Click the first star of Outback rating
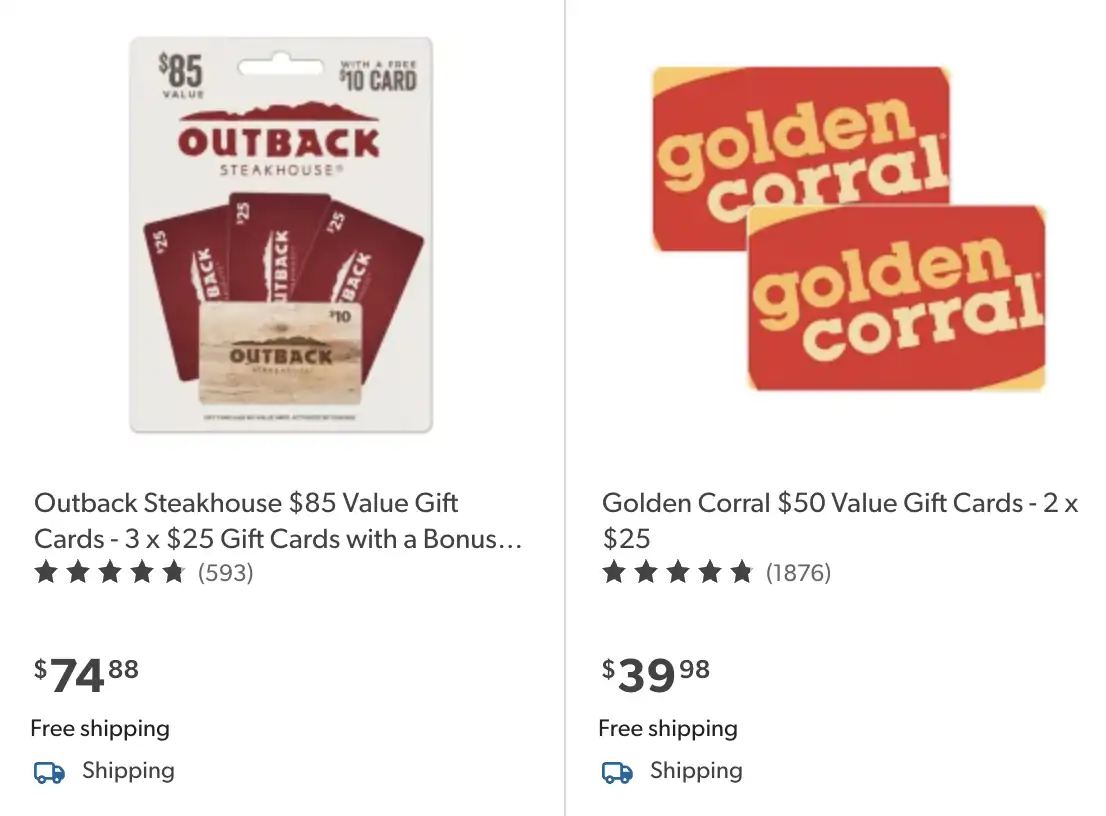 46,571
